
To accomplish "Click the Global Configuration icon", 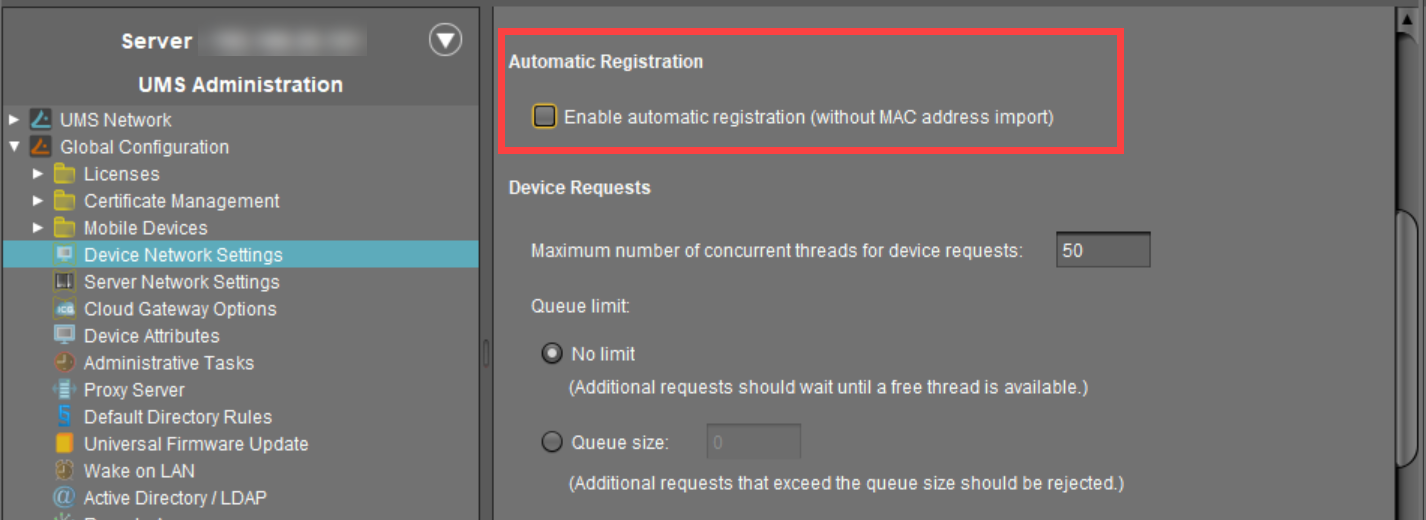I will pyautogui.click(x=41, y=147).
